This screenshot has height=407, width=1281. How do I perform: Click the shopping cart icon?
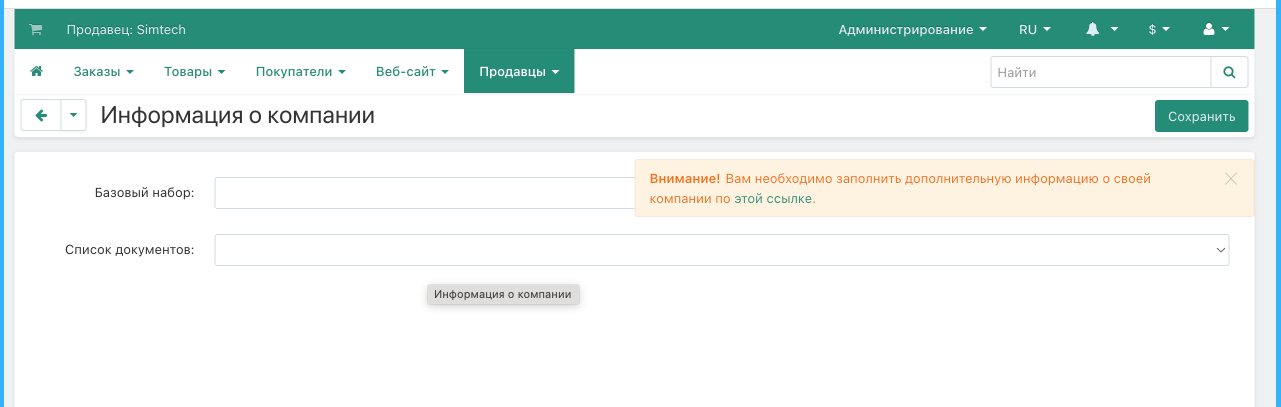(36, 30)
